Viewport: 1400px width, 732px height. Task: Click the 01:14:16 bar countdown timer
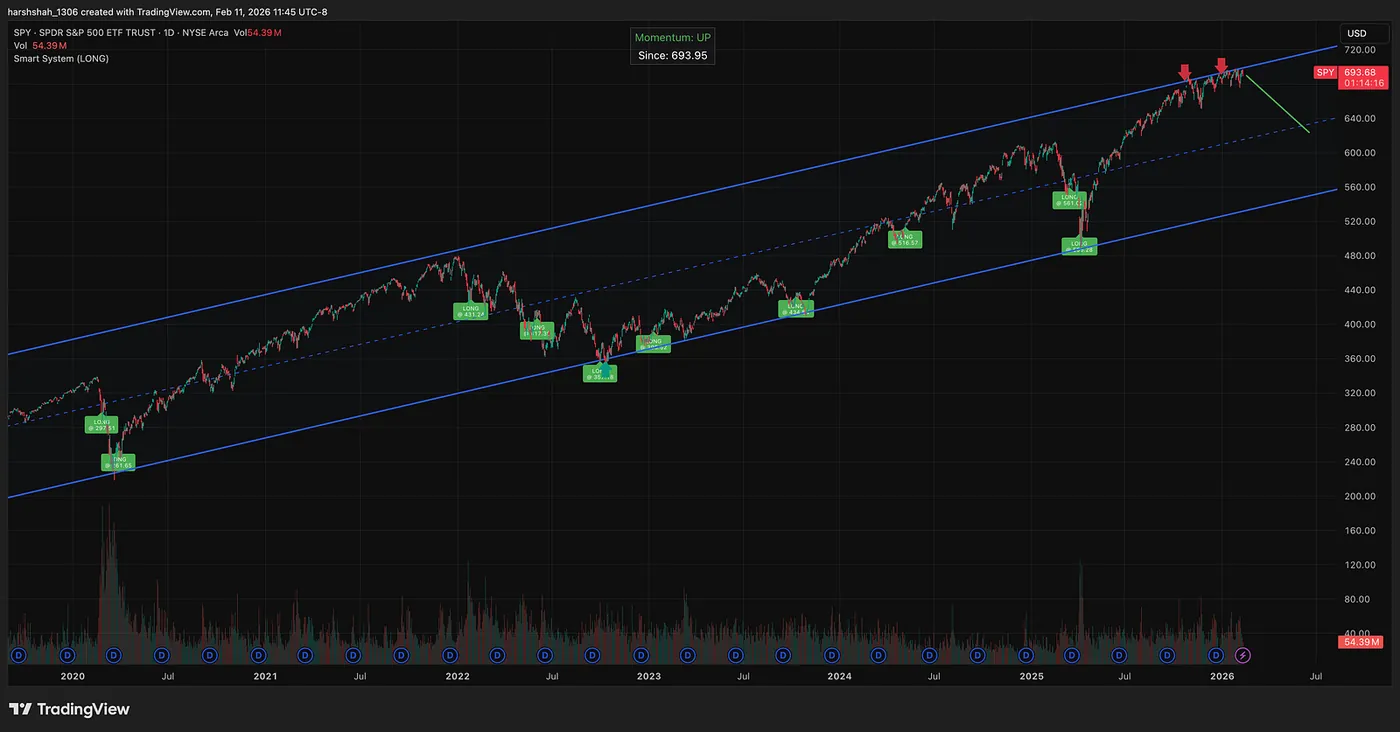[x=1366, y=83]
